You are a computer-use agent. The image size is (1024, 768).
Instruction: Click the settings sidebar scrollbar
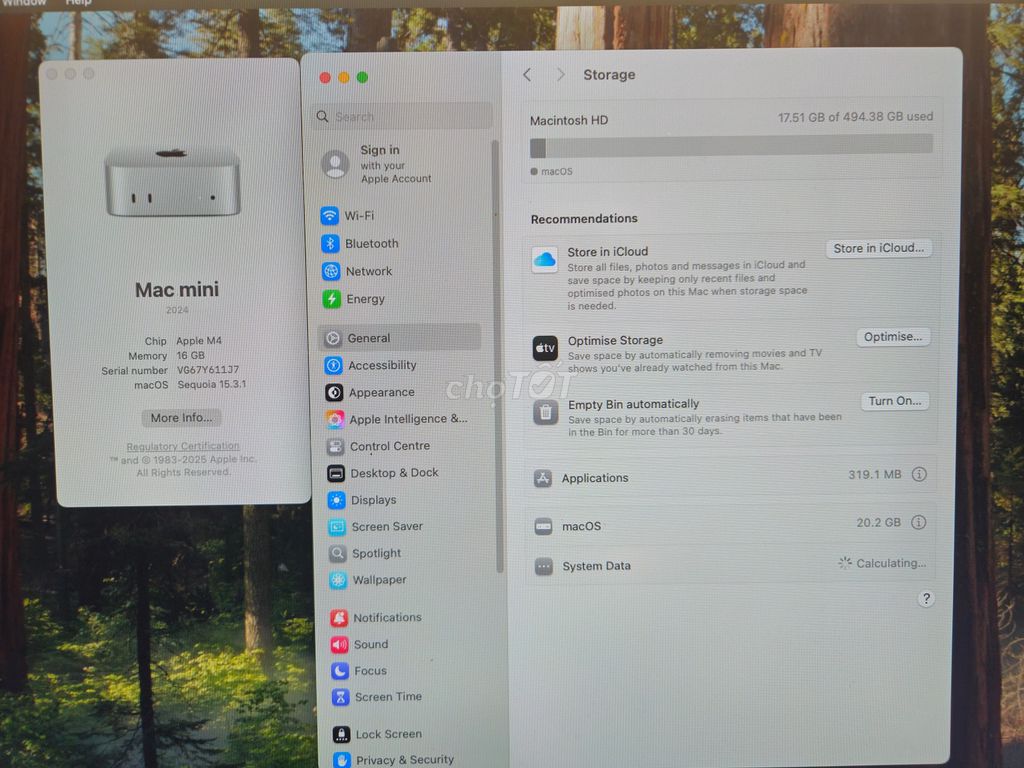pyautogui.click(x=498, y=356)
